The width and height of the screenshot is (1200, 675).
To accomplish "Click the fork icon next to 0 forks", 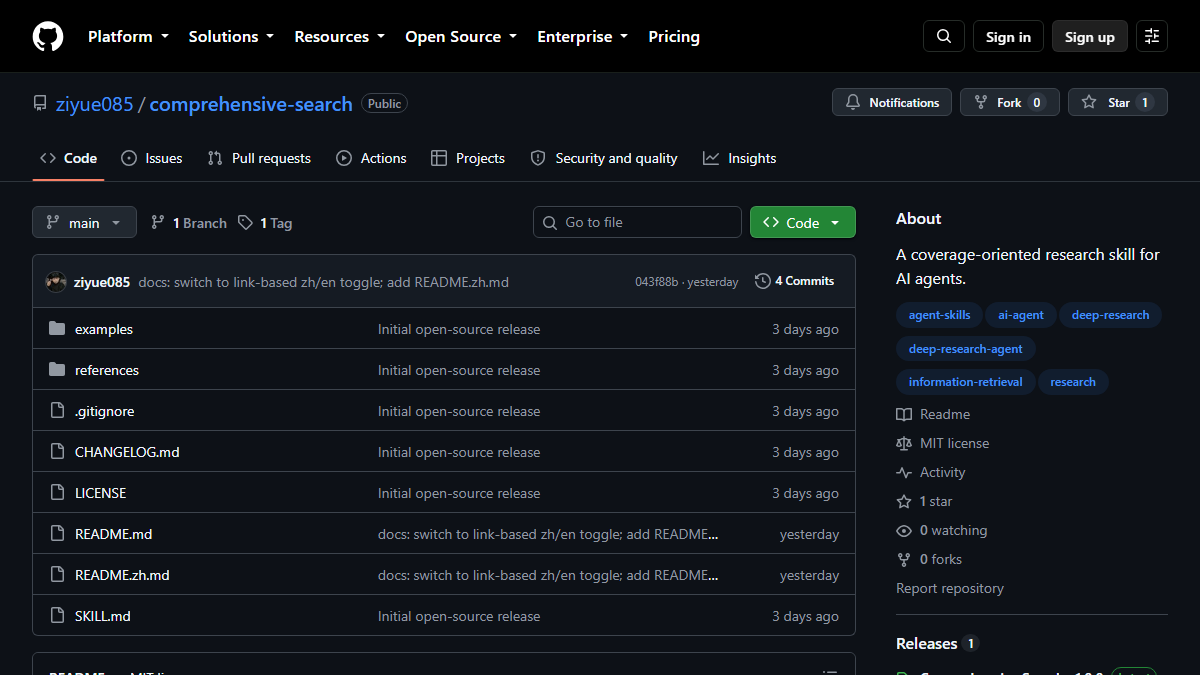I will (904, 559).
